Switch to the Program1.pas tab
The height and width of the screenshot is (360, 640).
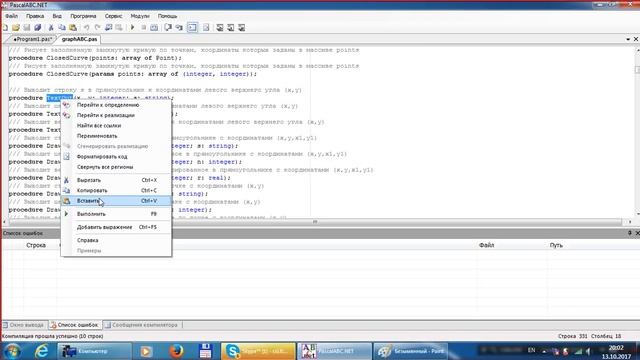pyautogui.click(x=32, y=39)
